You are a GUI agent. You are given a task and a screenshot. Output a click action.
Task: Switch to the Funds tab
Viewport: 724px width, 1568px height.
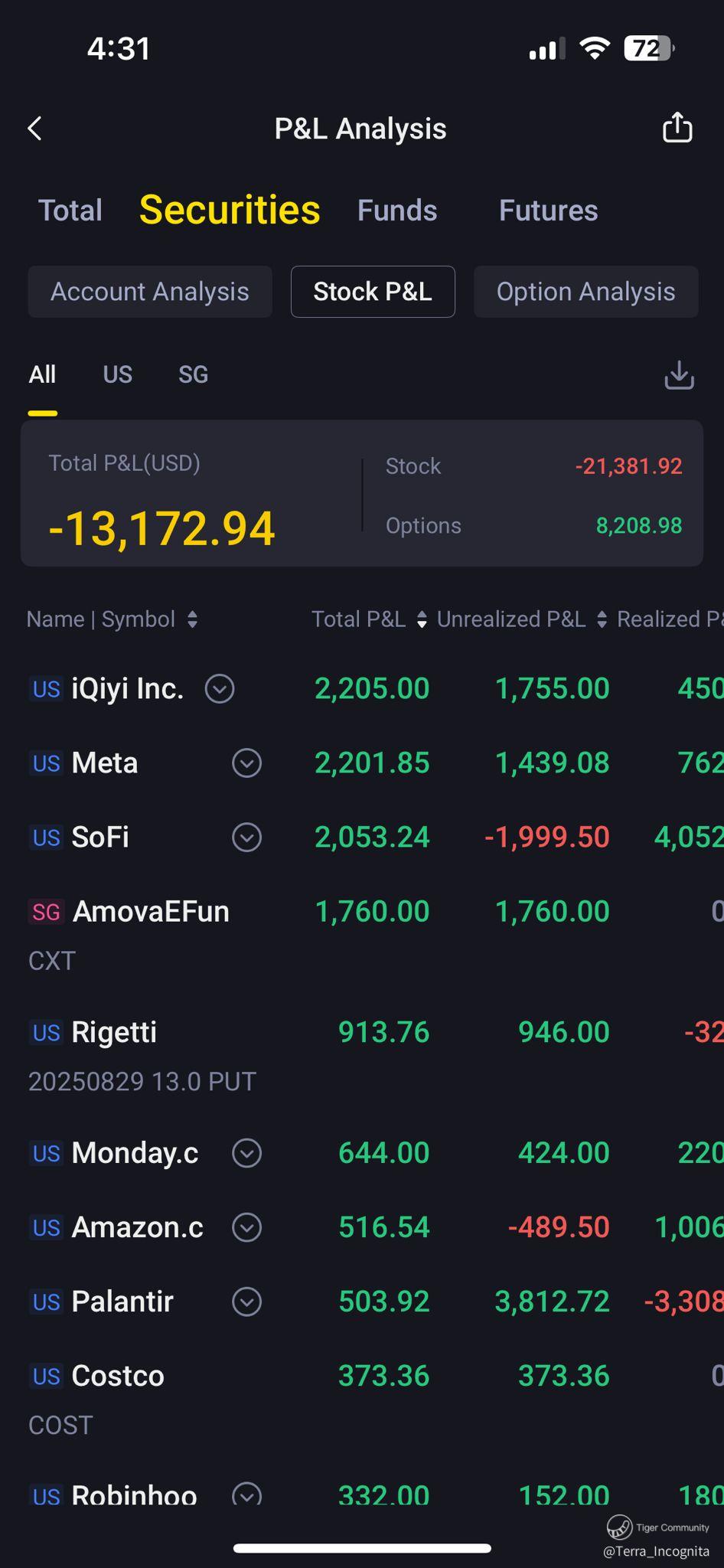click(397, 211)
